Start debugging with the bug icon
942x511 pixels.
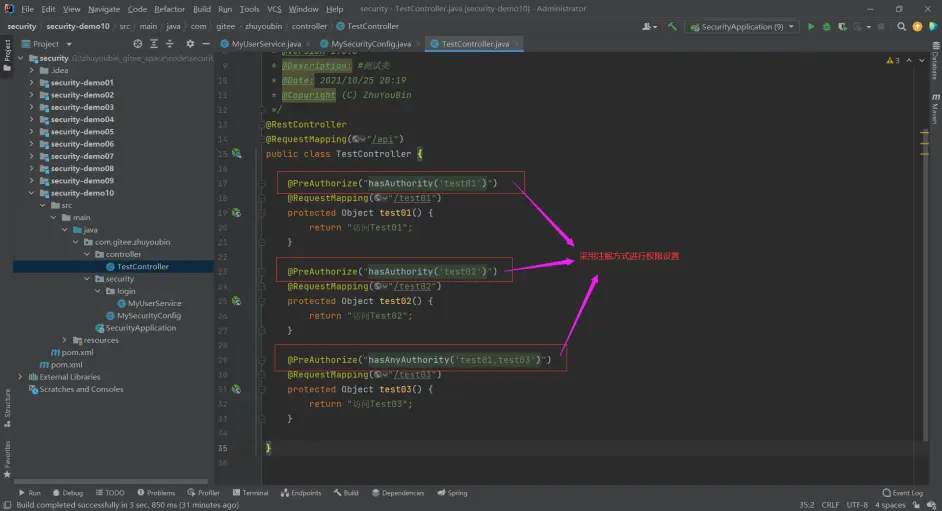pyautogui.click(x=825, y=27)
